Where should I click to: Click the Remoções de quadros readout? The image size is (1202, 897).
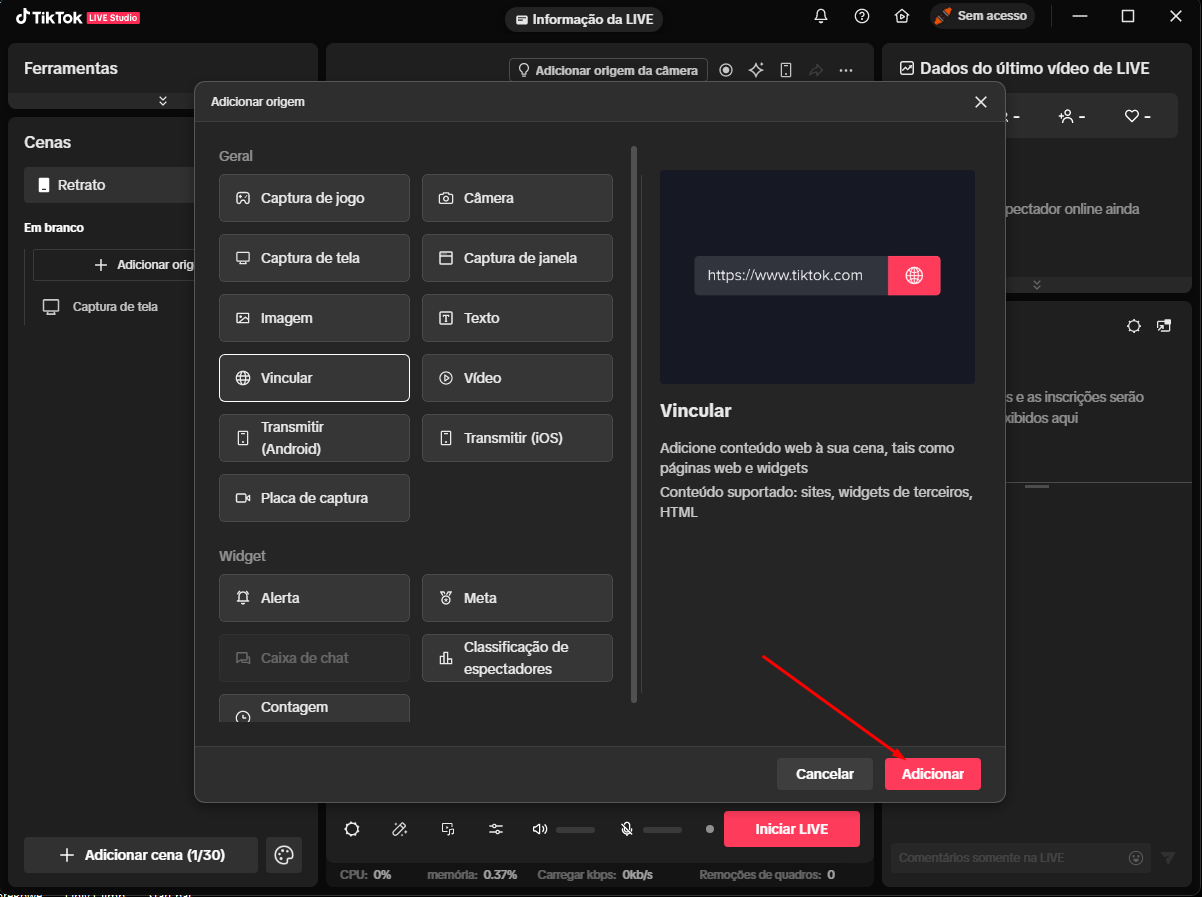pyautogui.click(x=767, y=875)
